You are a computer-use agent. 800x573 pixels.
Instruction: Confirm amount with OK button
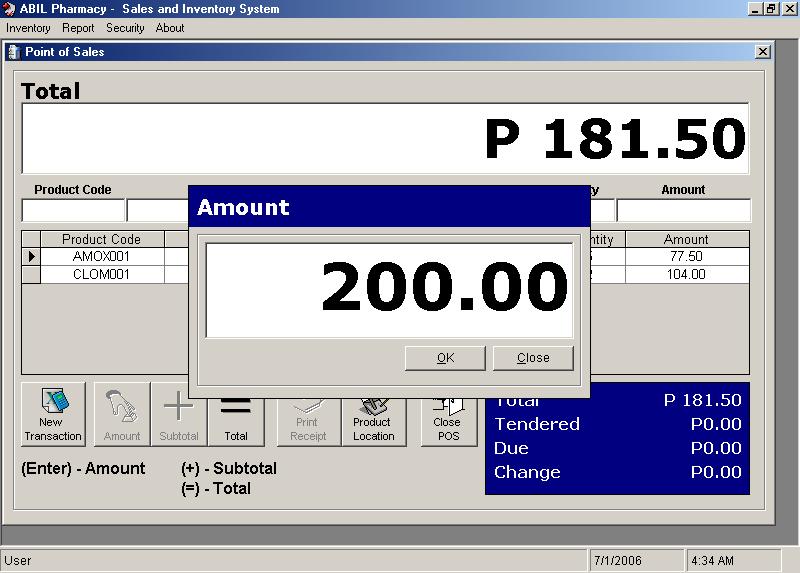tap(445, 358)
